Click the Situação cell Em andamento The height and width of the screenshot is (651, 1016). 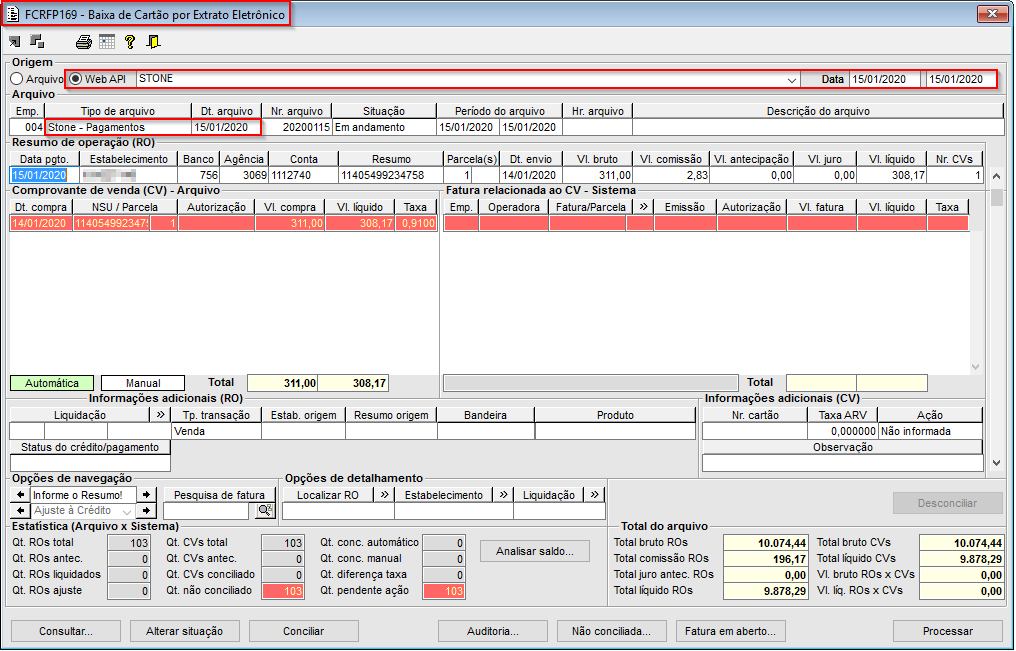[x=384, y=127]
